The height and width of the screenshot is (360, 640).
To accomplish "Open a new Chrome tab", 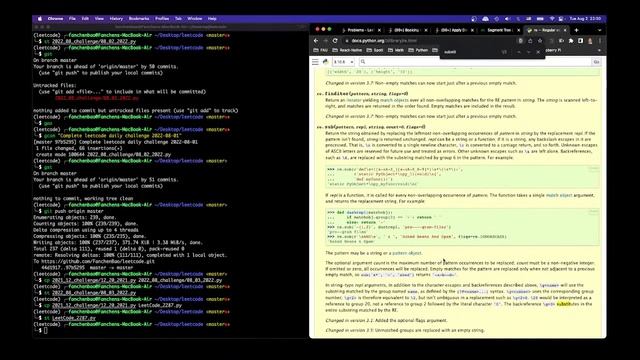I will click(x=576, y=30).
